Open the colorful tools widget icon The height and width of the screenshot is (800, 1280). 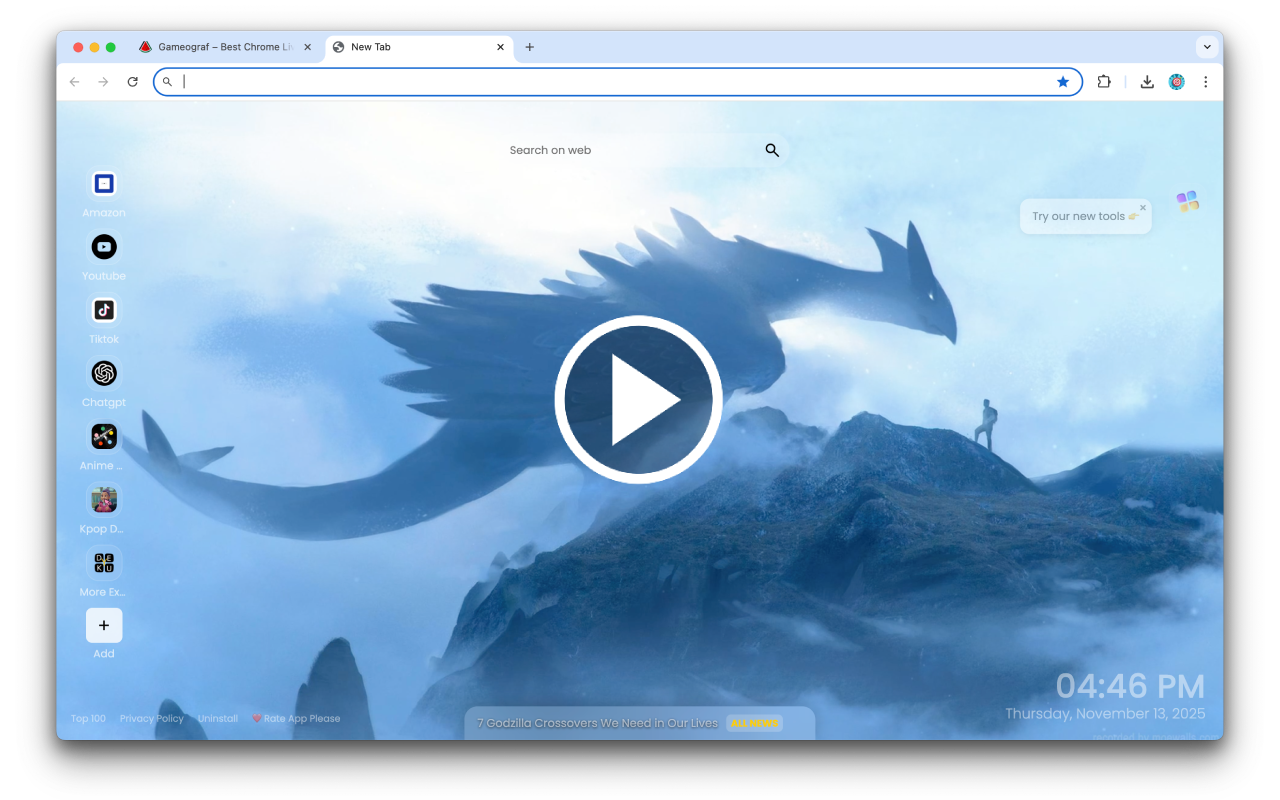click(1188, 202)
